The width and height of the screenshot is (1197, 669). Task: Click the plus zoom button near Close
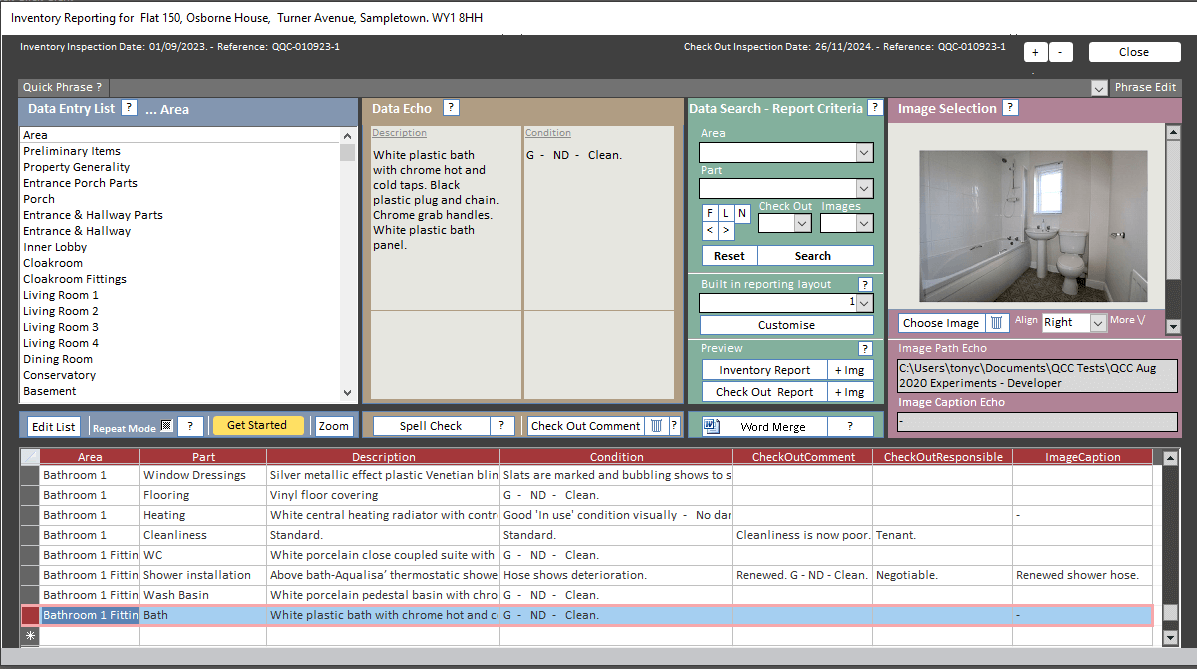(x=1035, y=52)
